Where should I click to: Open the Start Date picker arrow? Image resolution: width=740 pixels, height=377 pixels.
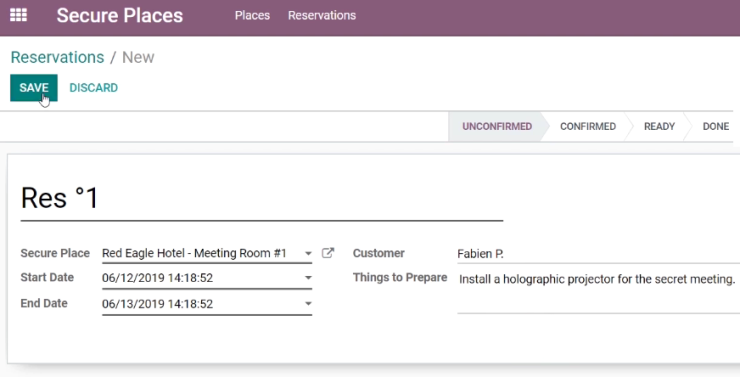[x=308, y=278]
